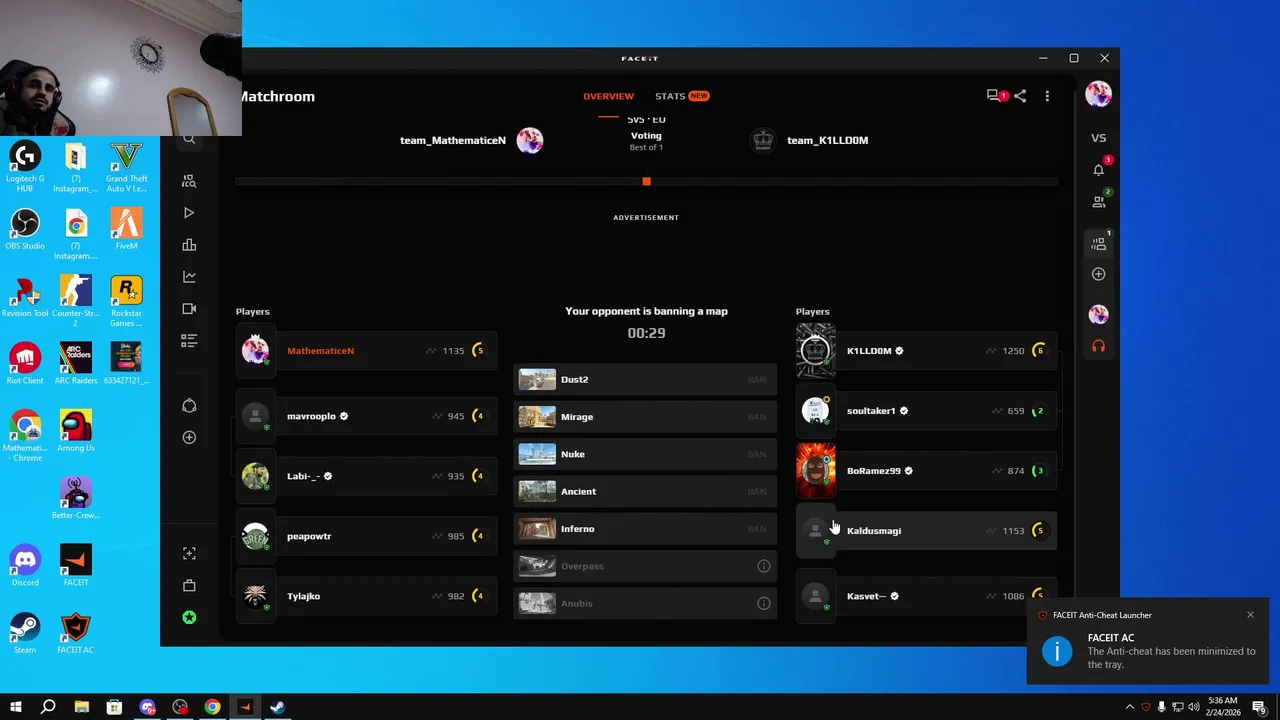Open the three-dot more options menu
This screenshot has height=720, width=1280.
[x=1047, y=96]
